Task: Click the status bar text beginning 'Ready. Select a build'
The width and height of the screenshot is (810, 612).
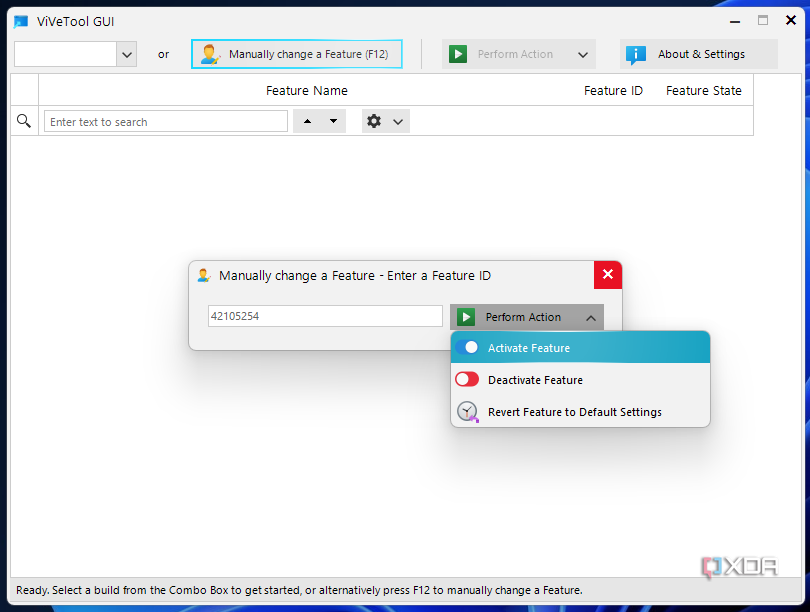Action: [x=299, y=590]
